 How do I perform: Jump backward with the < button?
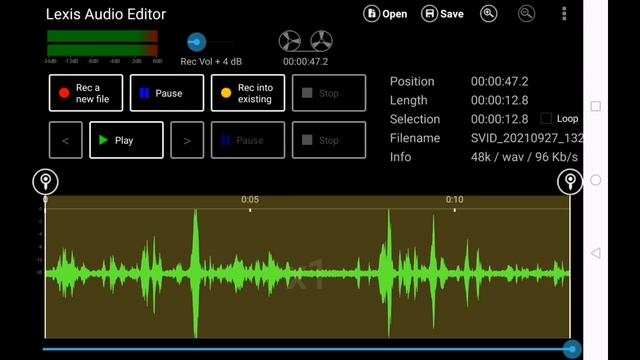tap(65, 140)
